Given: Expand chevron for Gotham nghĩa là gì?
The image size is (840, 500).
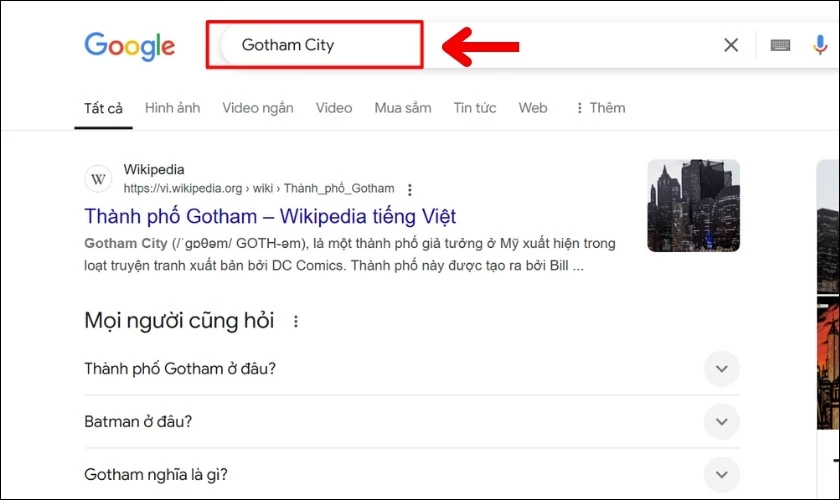Looking at the screenshot, I should [x=722, y=474].
